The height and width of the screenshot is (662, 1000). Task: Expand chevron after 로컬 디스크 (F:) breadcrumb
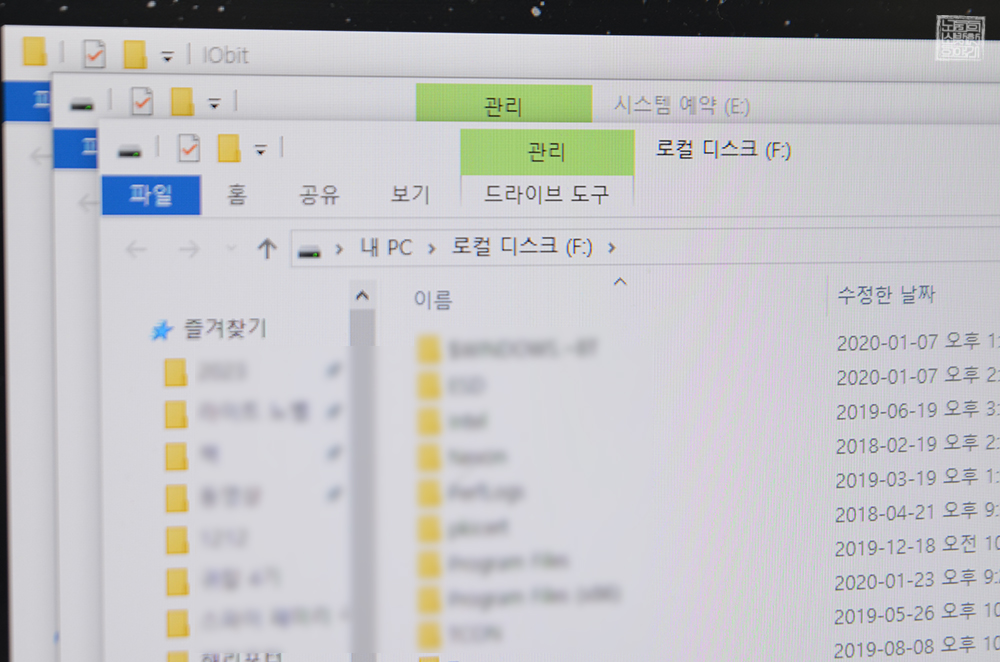(x=612, y=247)
